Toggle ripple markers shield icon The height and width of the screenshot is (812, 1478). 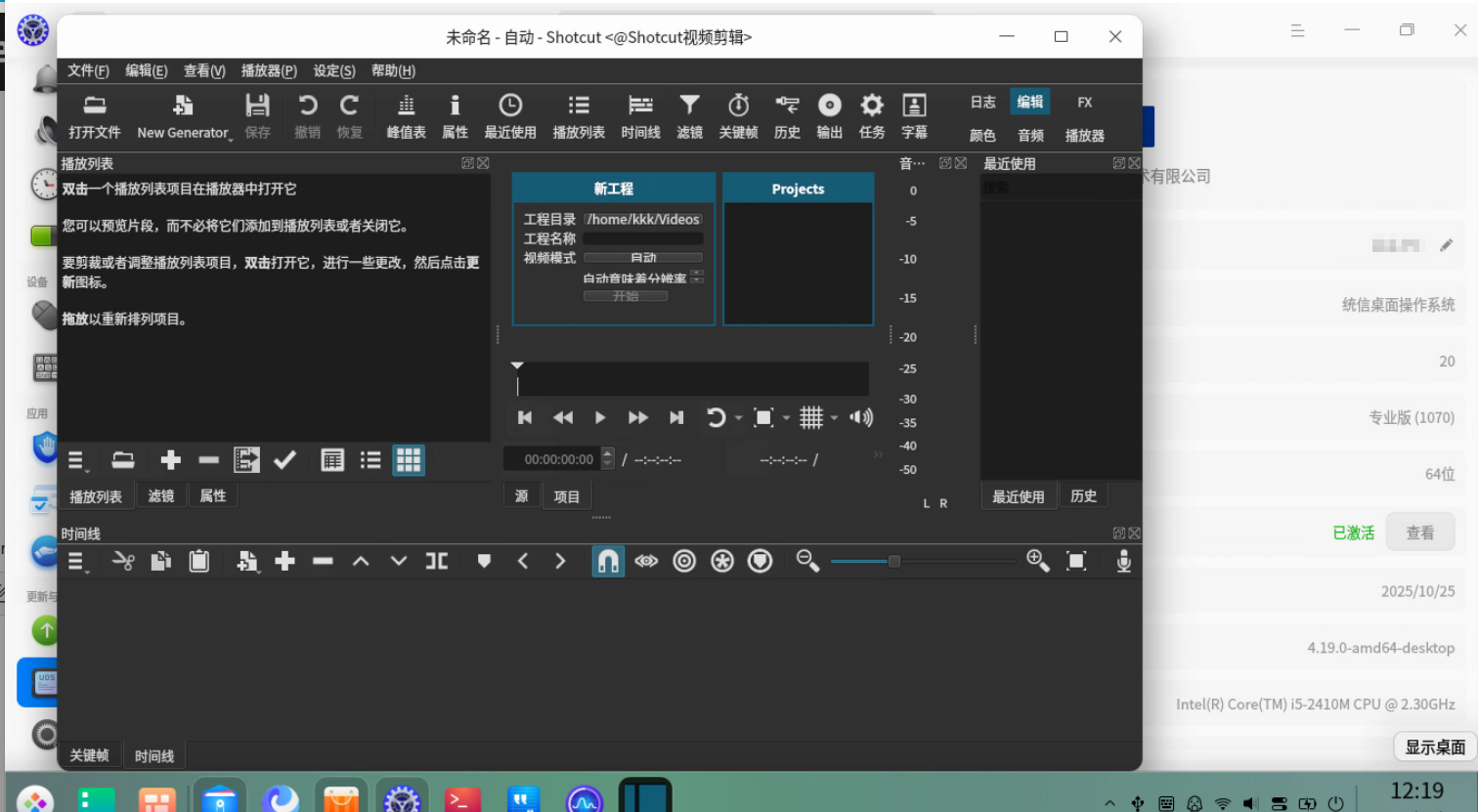click(x=760, y=561)
